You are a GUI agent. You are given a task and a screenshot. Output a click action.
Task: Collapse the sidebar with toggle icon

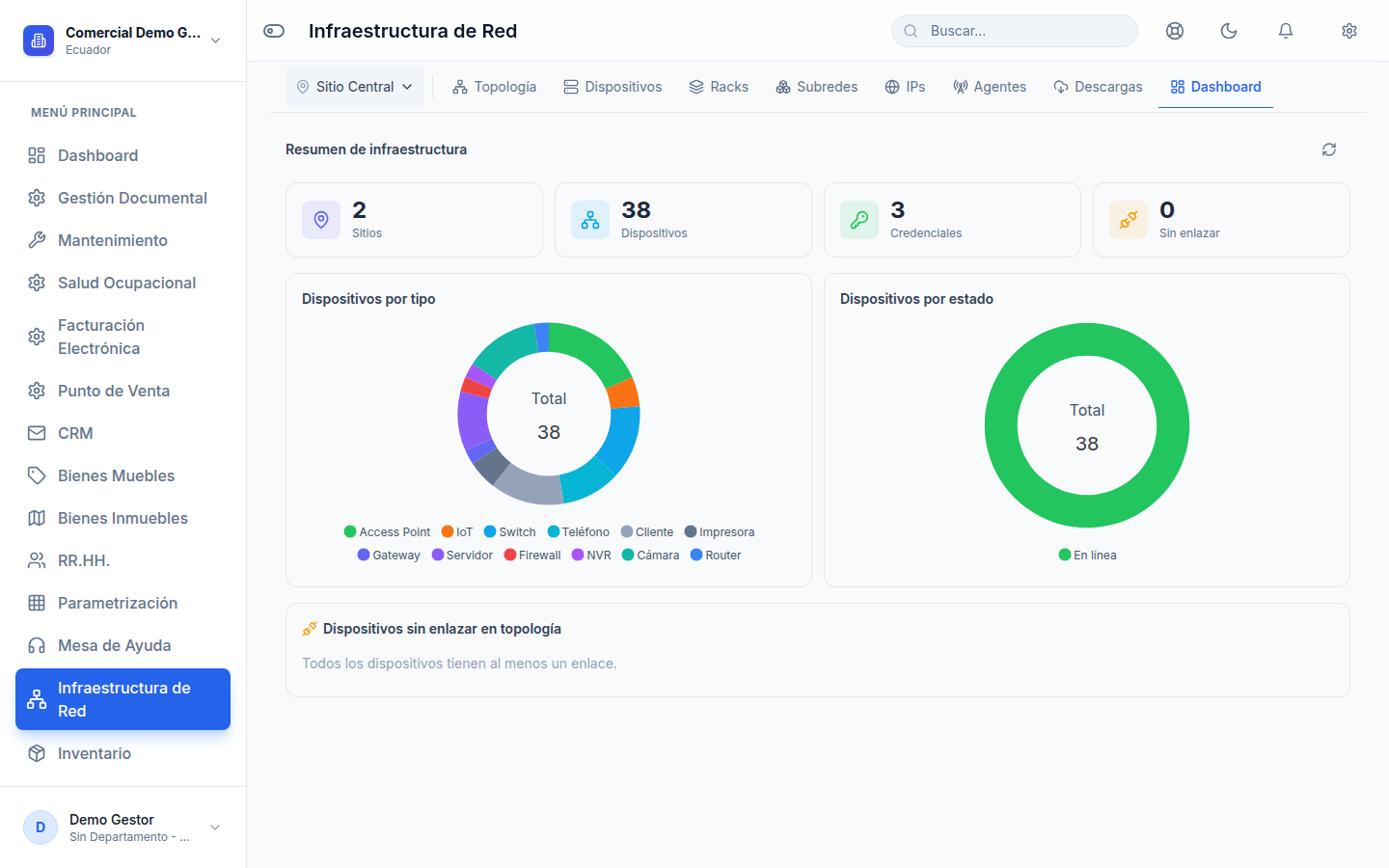(274, 31)
